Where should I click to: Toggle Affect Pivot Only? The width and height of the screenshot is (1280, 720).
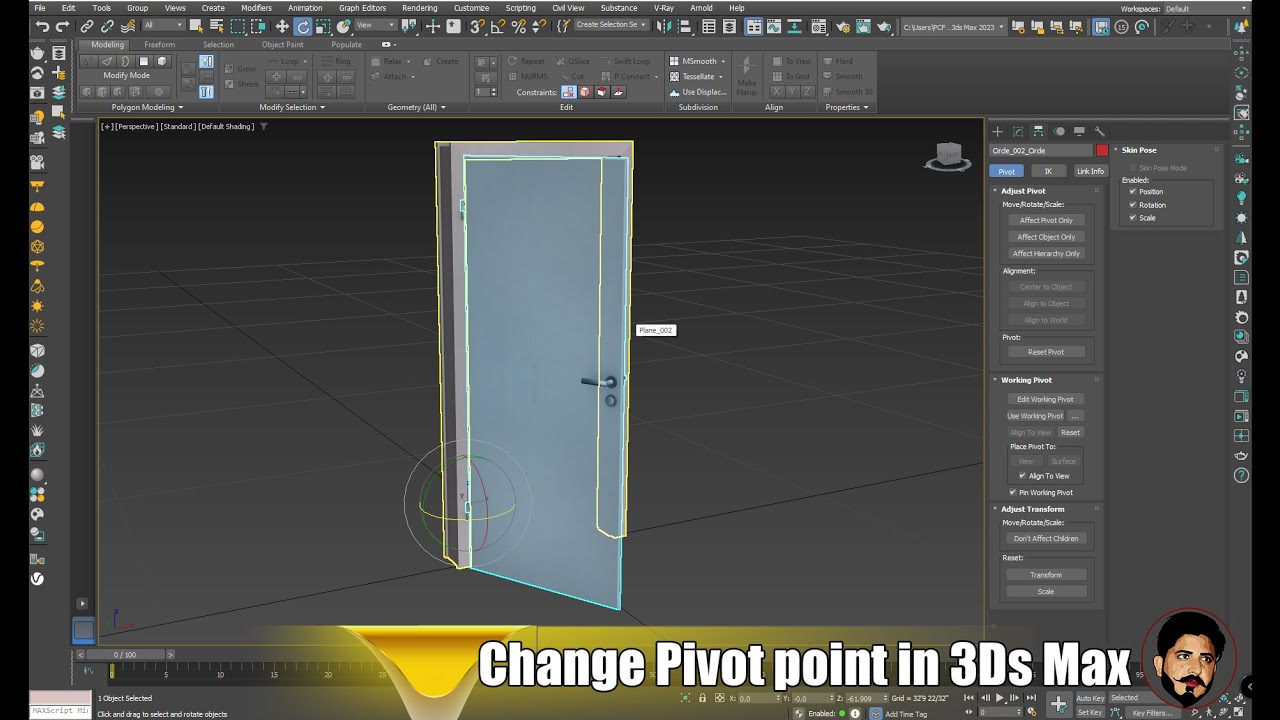1046,220
